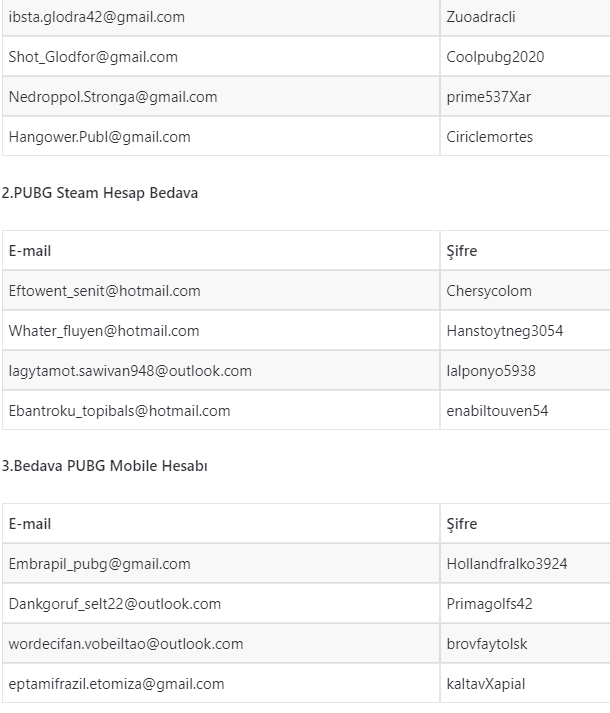Click the Dankgoruf_selt22@outlook.com email cell

pyautogui.click(x=115, y=604)
